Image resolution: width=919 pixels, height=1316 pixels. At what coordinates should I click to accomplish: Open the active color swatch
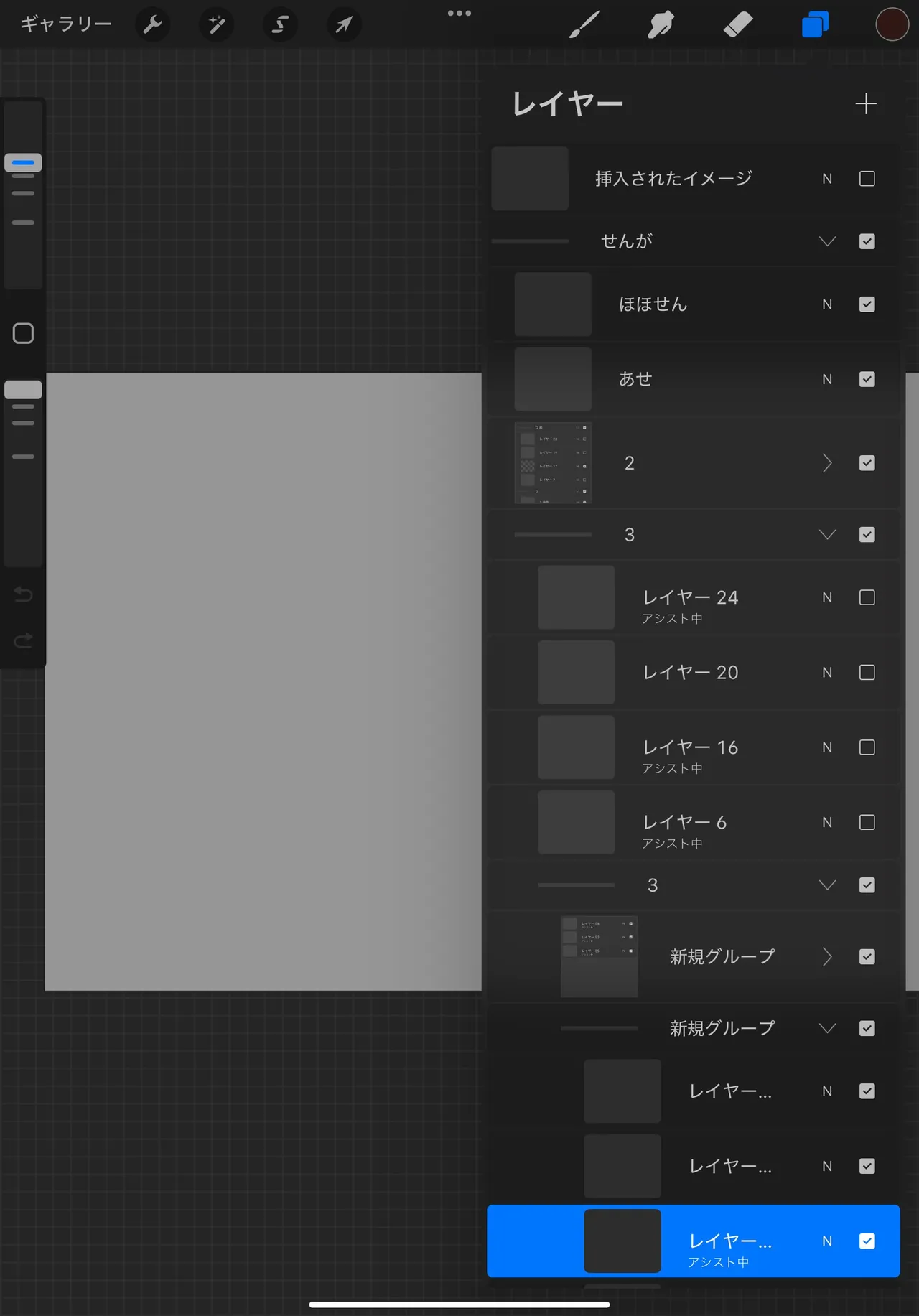point(892,25)
